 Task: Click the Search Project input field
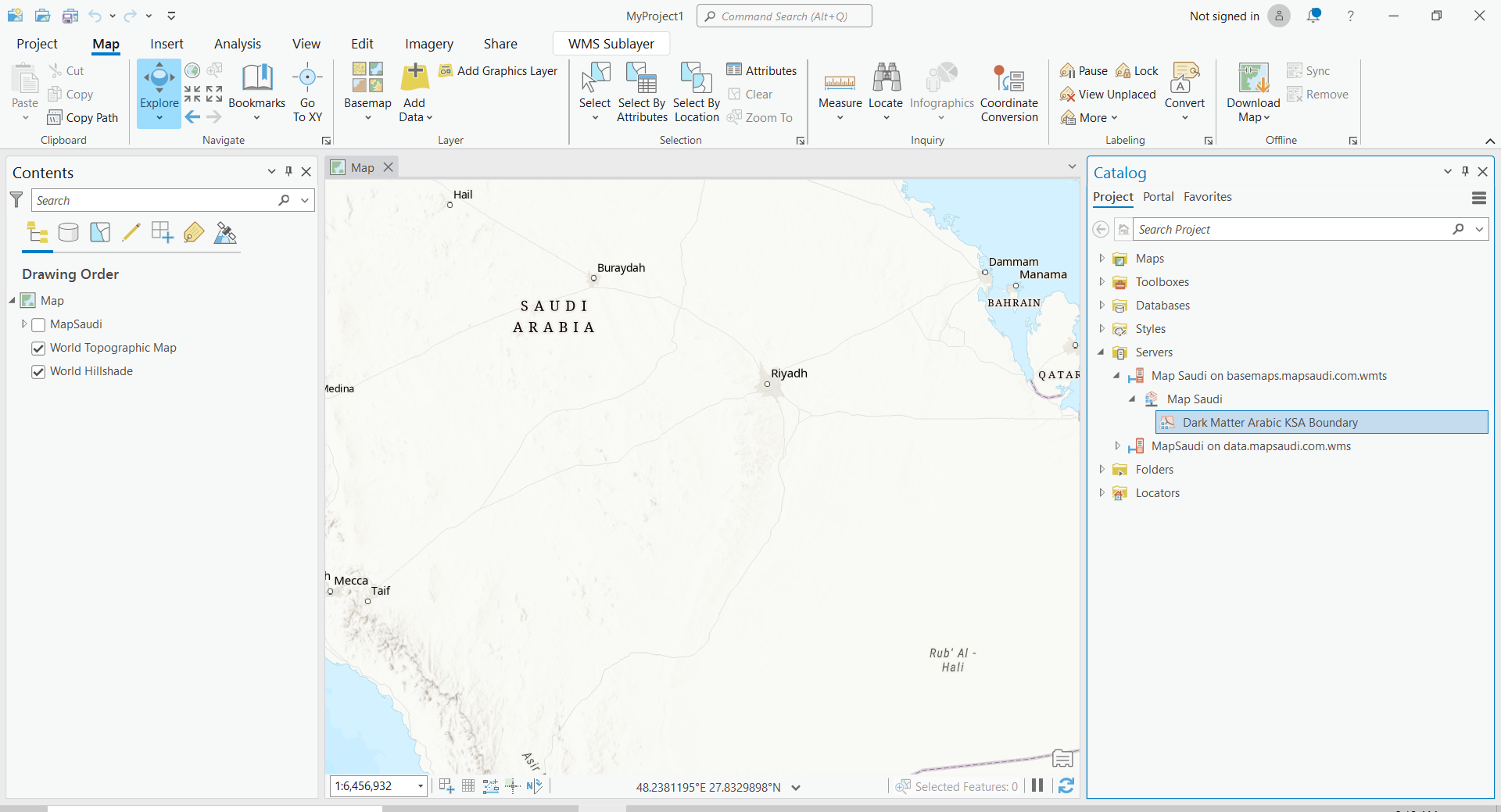click(1290, 230)
